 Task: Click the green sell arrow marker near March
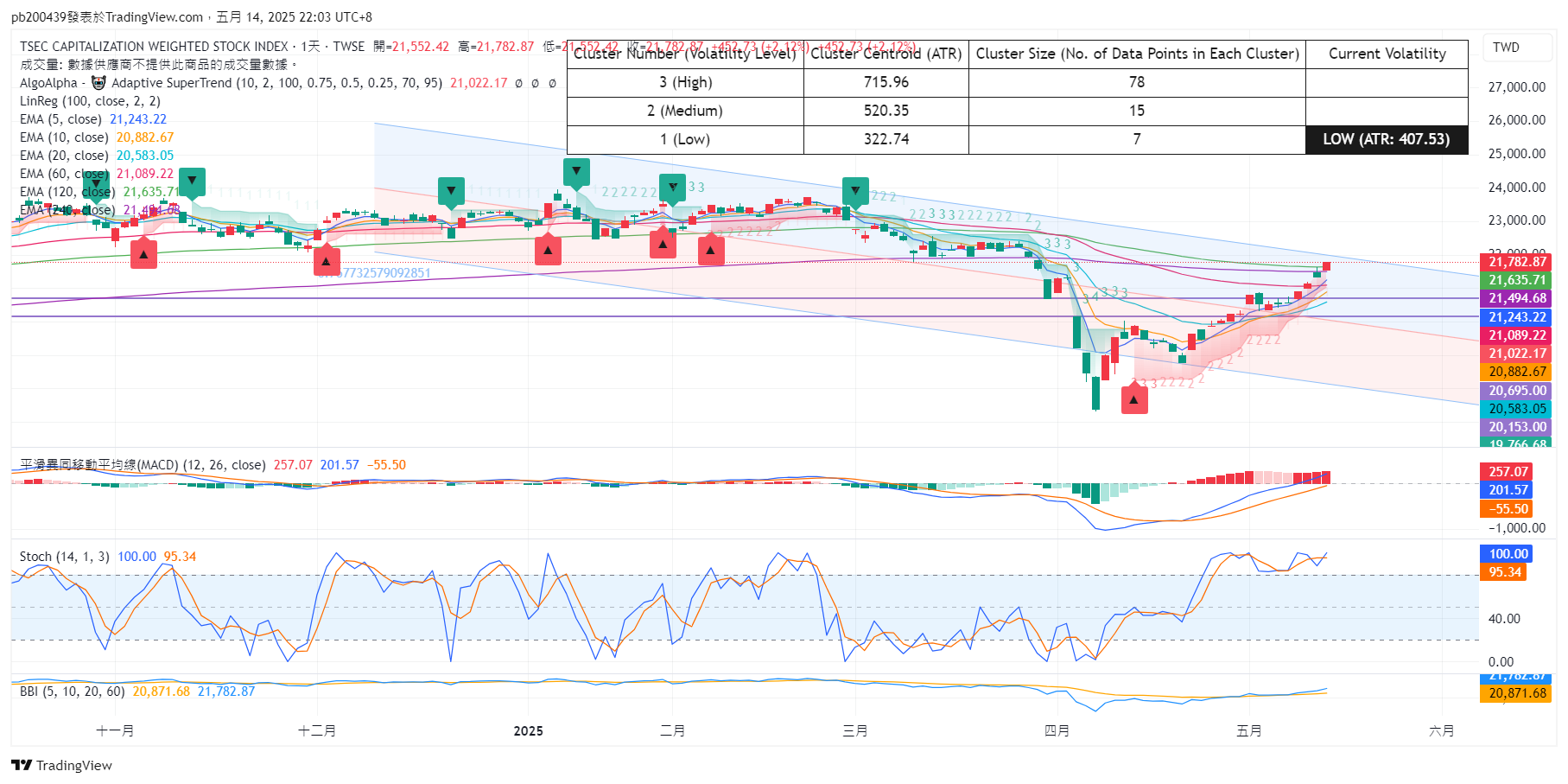pos(855,192)
